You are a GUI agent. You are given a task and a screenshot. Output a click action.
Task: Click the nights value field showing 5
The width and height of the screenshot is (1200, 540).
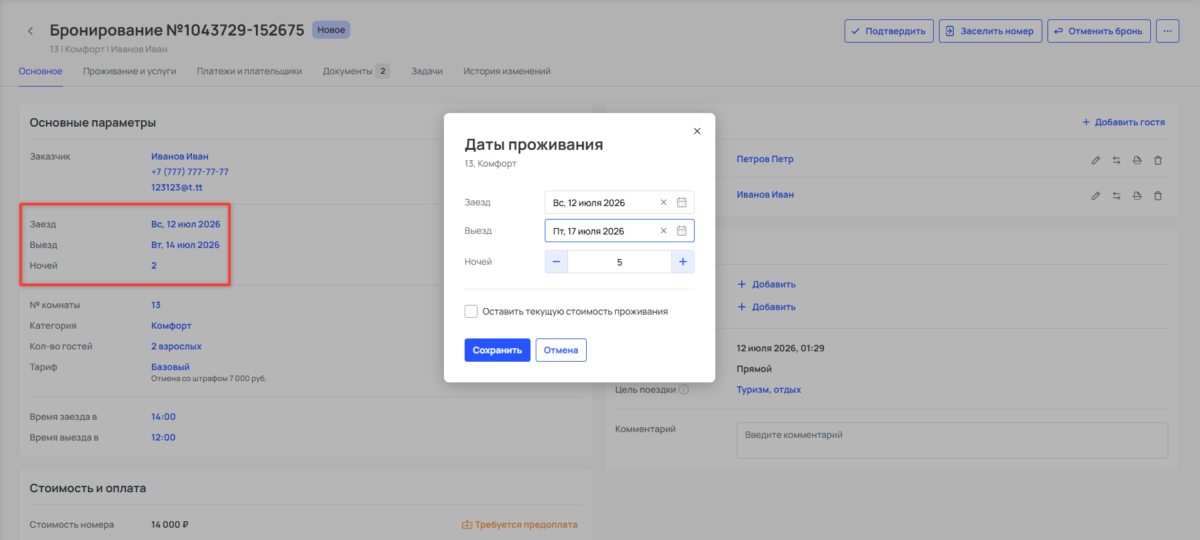(x=619, y=261)
